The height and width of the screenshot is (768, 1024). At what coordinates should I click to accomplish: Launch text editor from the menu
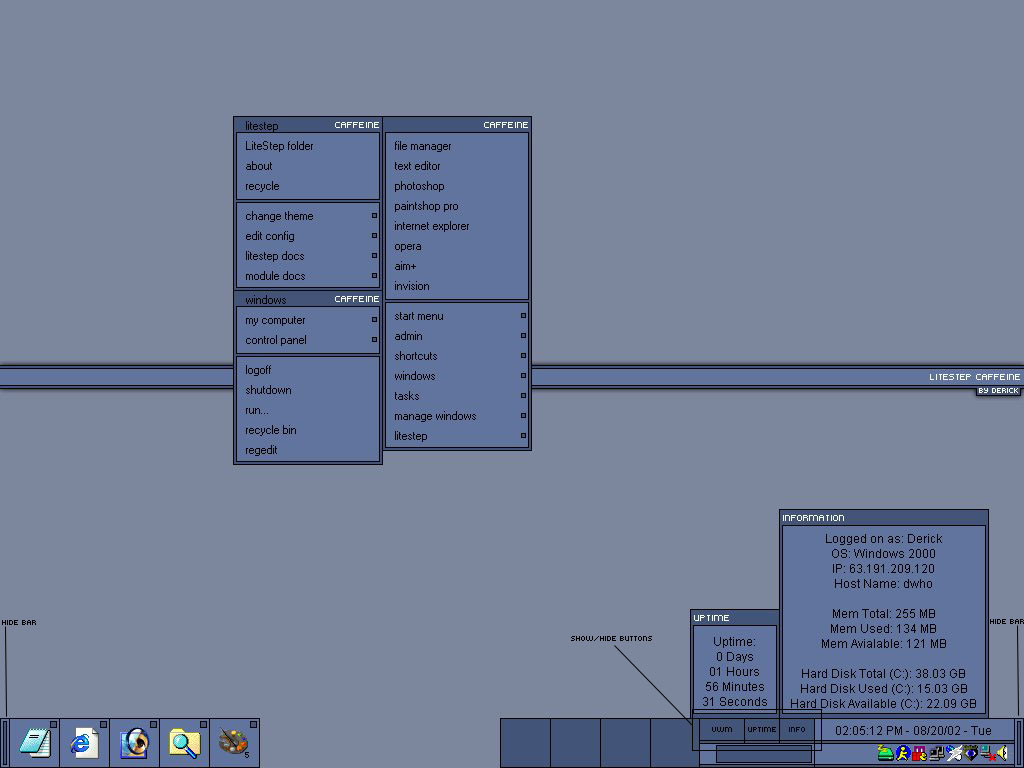coord(456,166)
